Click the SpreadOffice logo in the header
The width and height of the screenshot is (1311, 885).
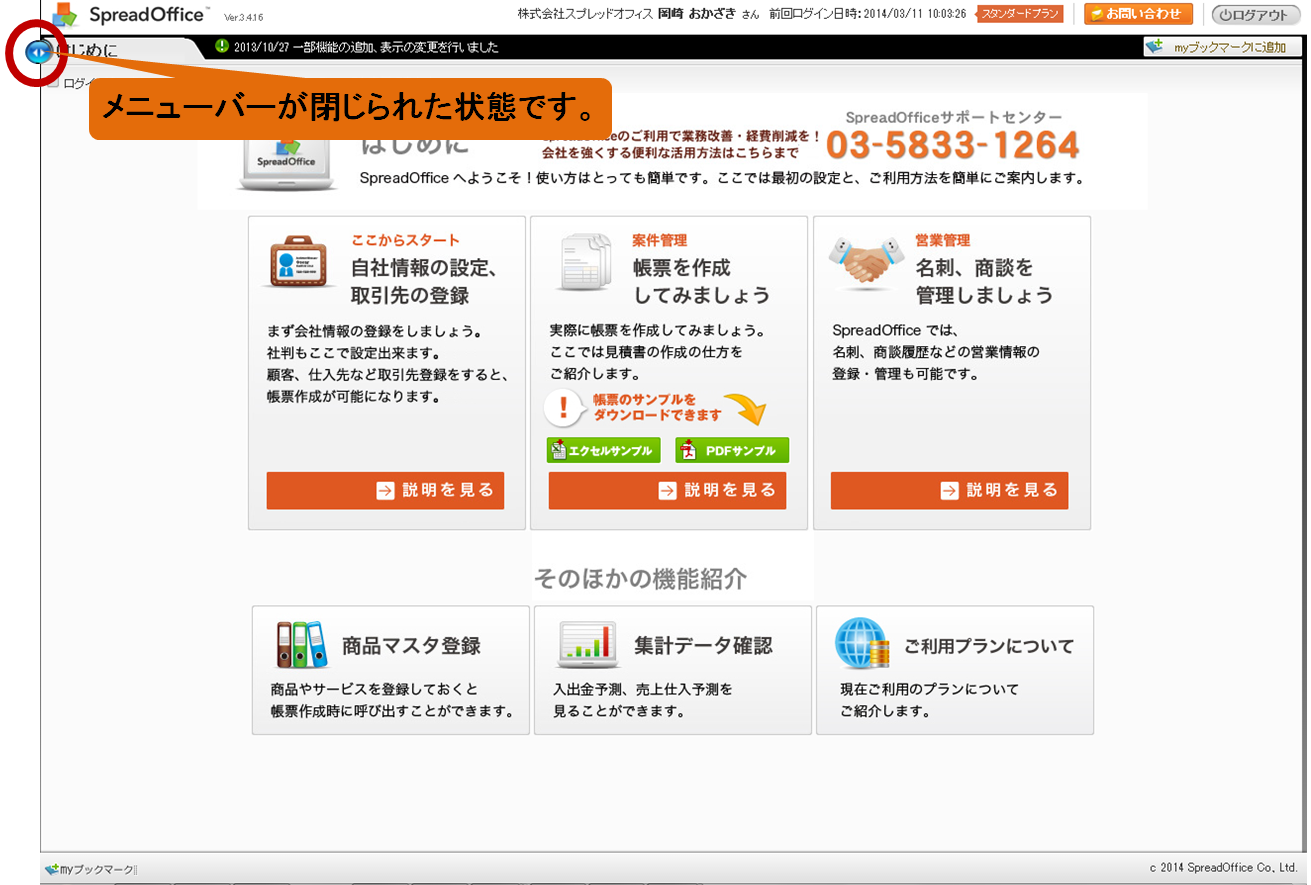click(130, 15)
